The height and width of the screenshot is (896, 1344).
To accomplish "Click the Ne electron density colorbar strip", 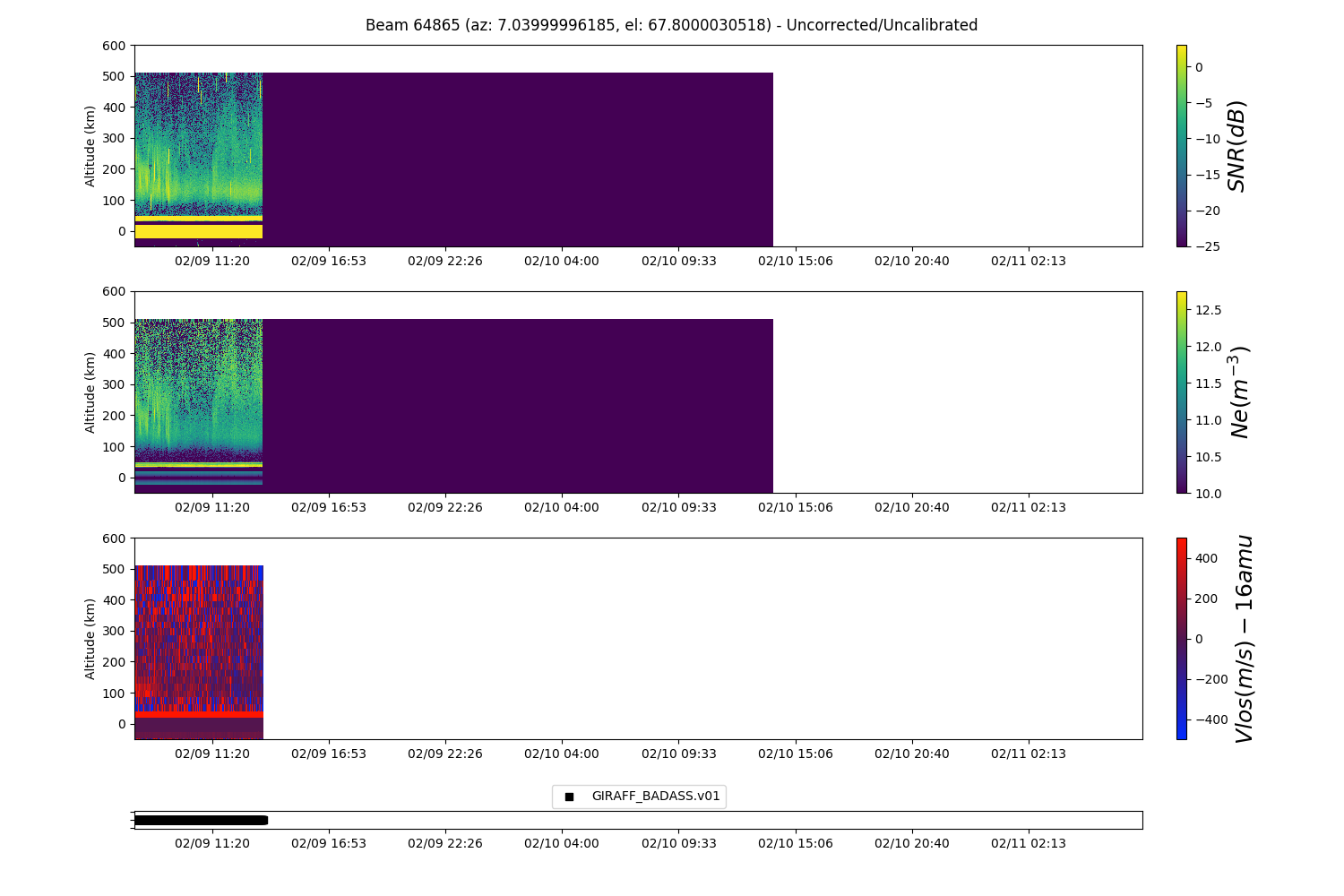I will point(1181,392).
